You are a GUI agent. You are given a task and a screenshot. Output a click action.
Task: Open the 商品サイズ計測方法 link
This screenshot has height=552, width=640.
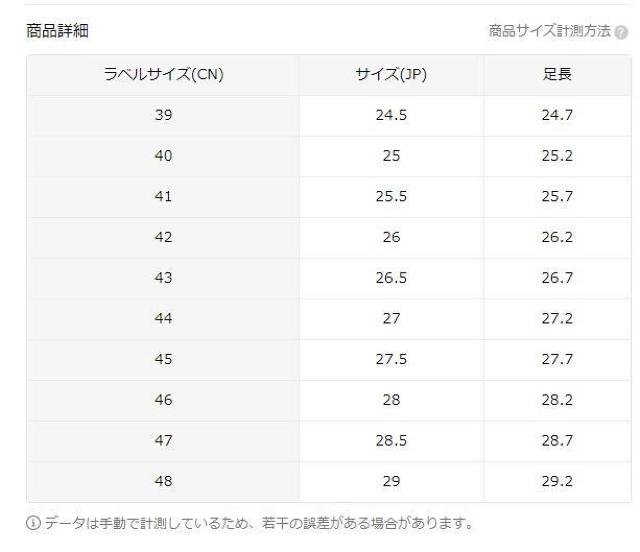pos(548,31)
